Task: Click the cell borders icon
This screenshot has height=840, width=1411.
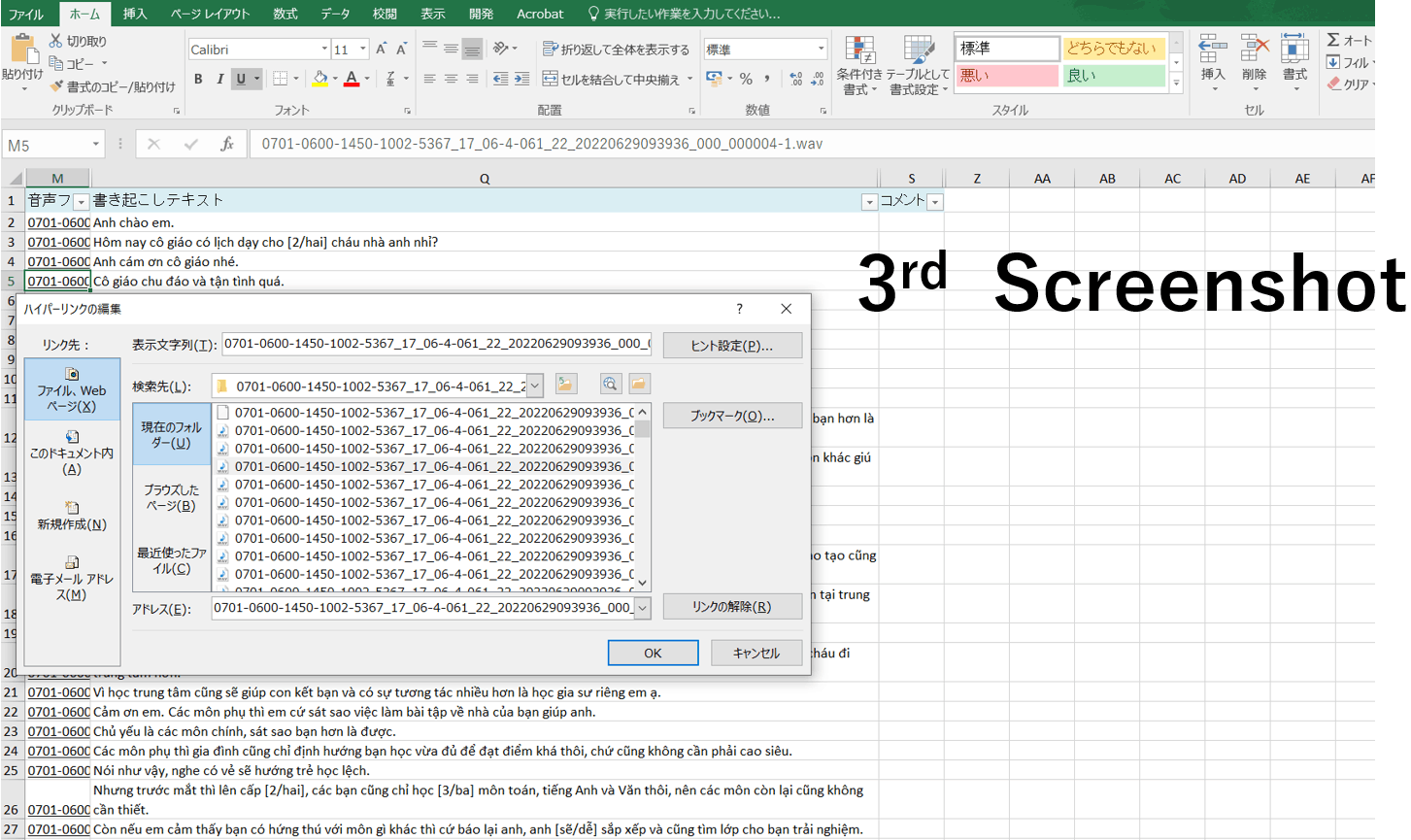Action: [x=280, y=79]
